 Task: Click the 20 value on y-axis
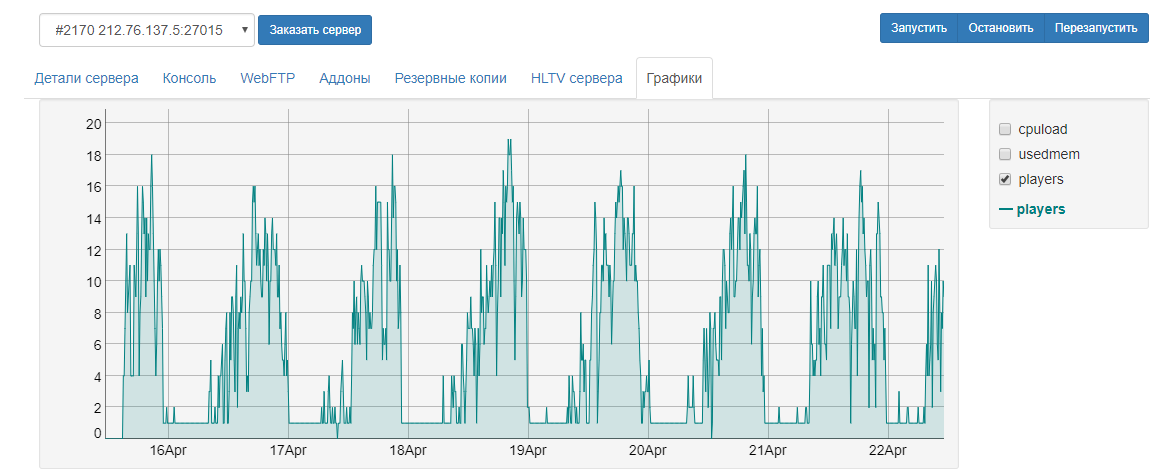tap(93, 124)
